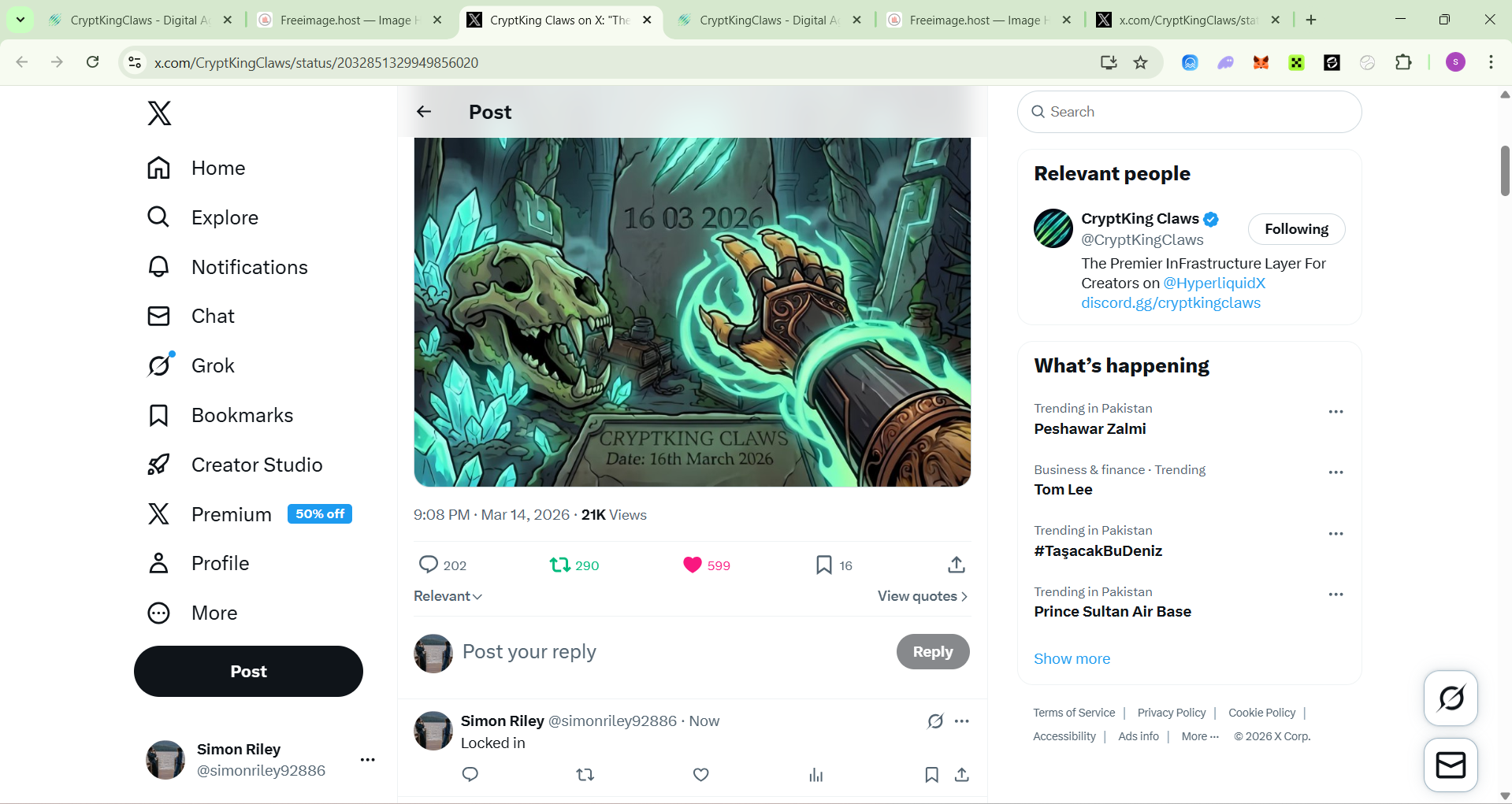
Task: Click reply icon under 'Locked in' comment
Action: click(x=470, y=775)
